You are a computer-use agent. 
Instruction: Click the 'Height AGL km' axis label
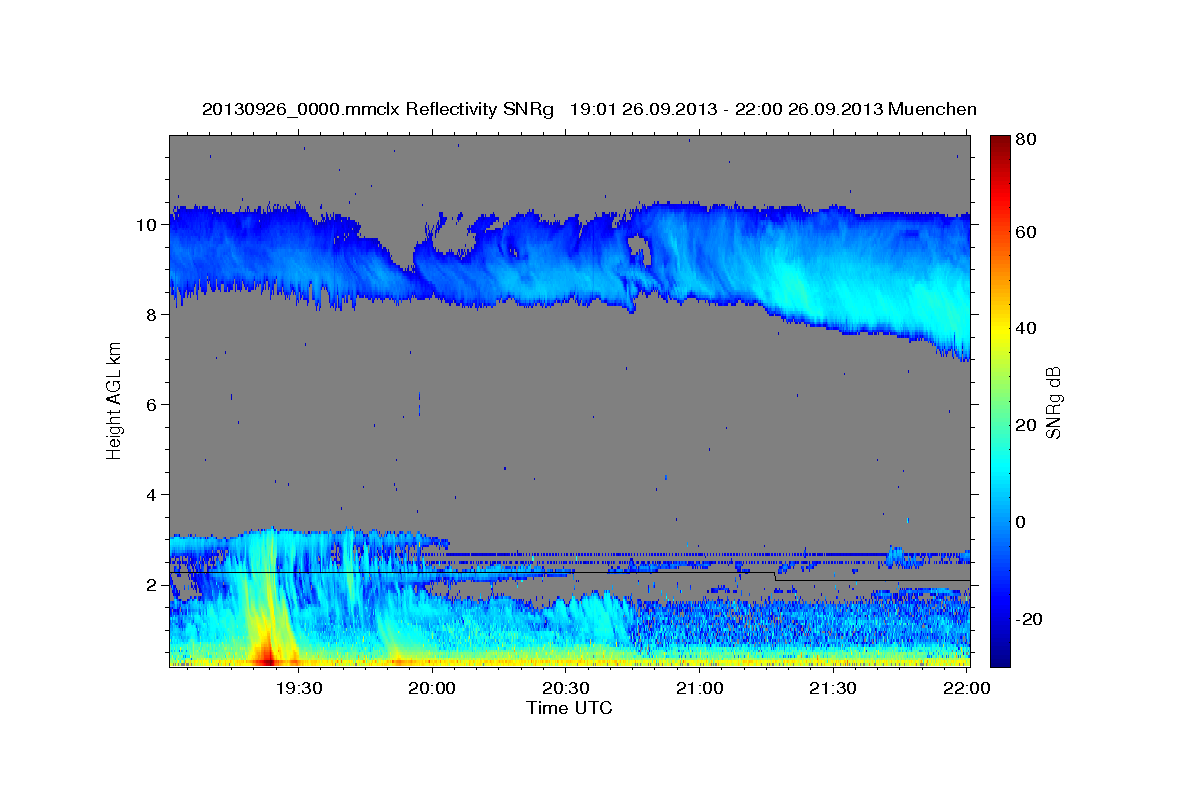tap(115, 400)
